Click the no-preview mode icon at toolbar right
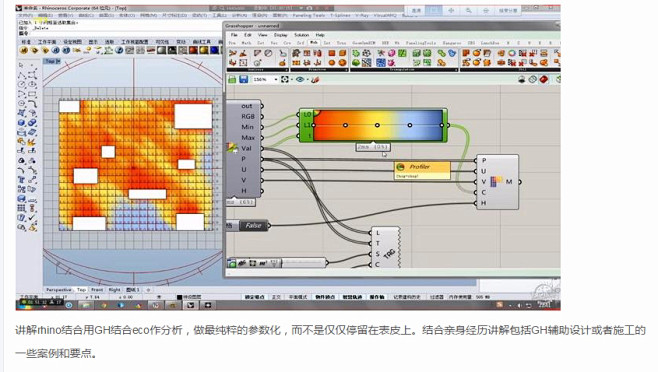 (522, 79)
